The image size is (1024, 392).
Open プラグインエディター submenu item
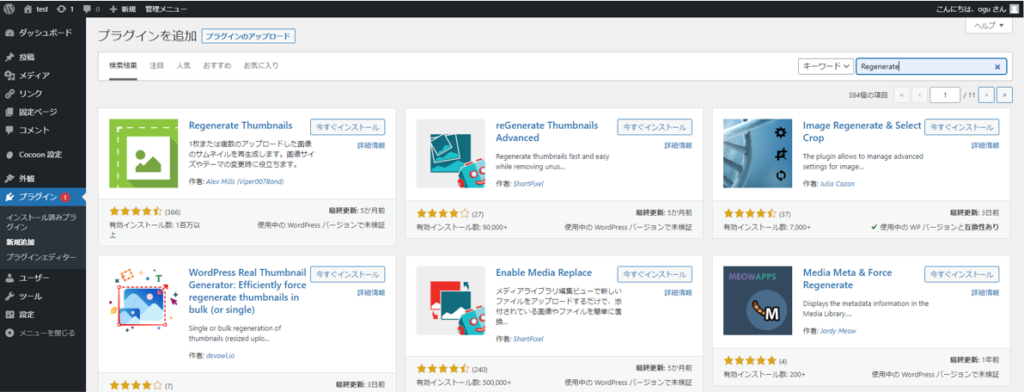click(40, 257)
